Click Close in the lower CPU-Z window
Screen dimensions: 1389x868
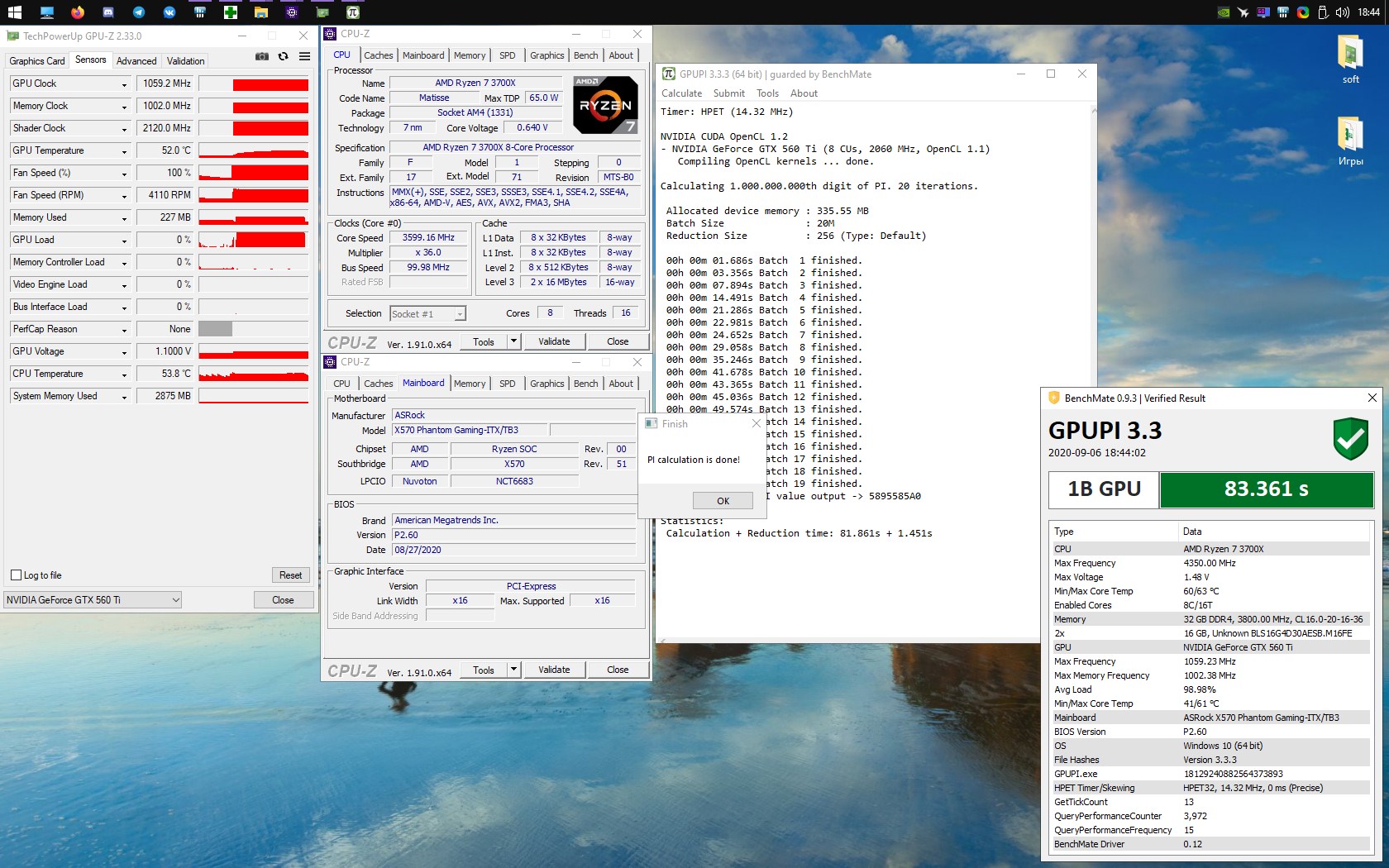[x=618, y=670]
